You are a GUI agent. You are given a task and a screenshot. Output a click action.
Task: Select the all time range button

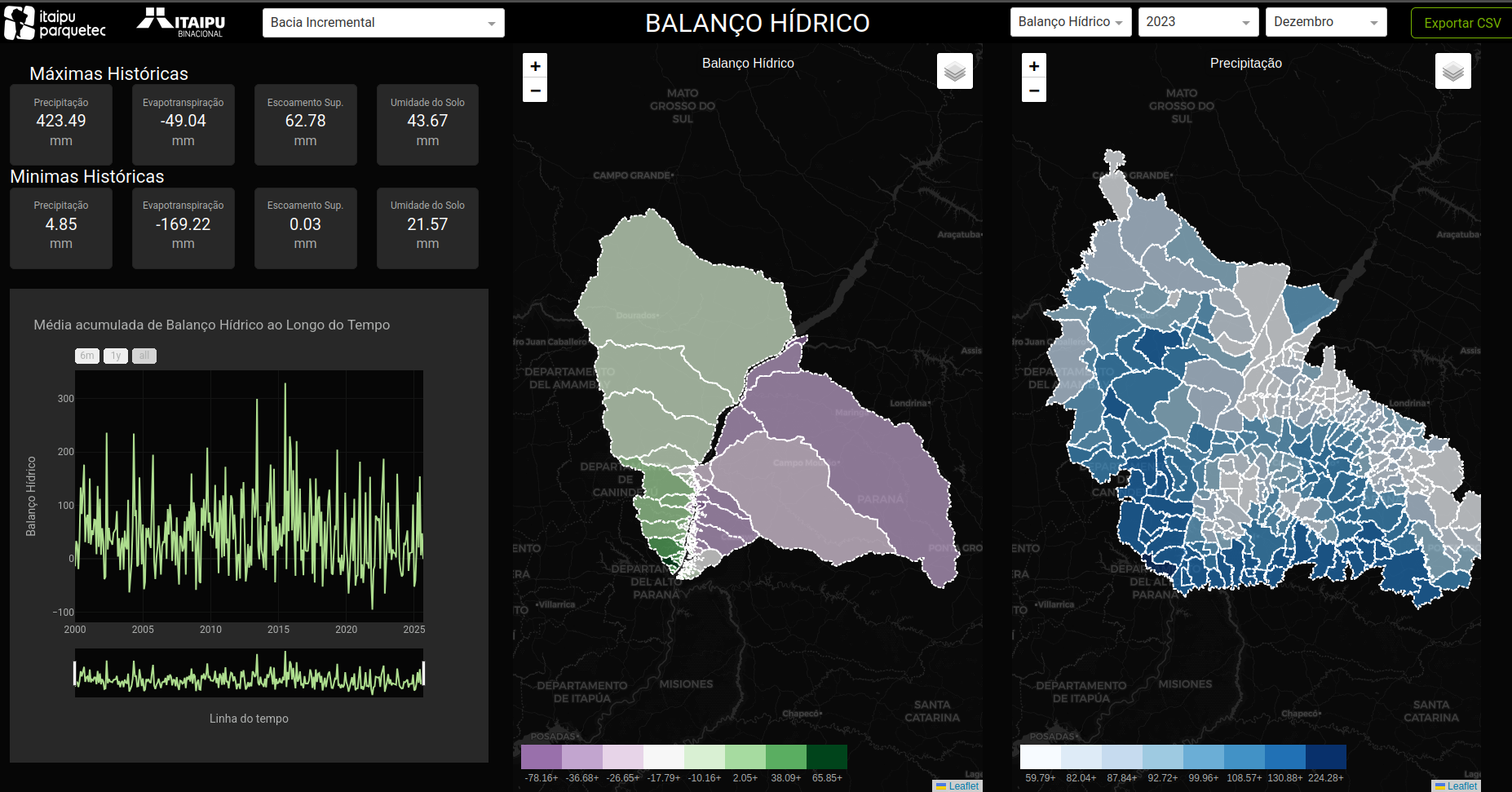pyautogui.click(x=144, y=356)
